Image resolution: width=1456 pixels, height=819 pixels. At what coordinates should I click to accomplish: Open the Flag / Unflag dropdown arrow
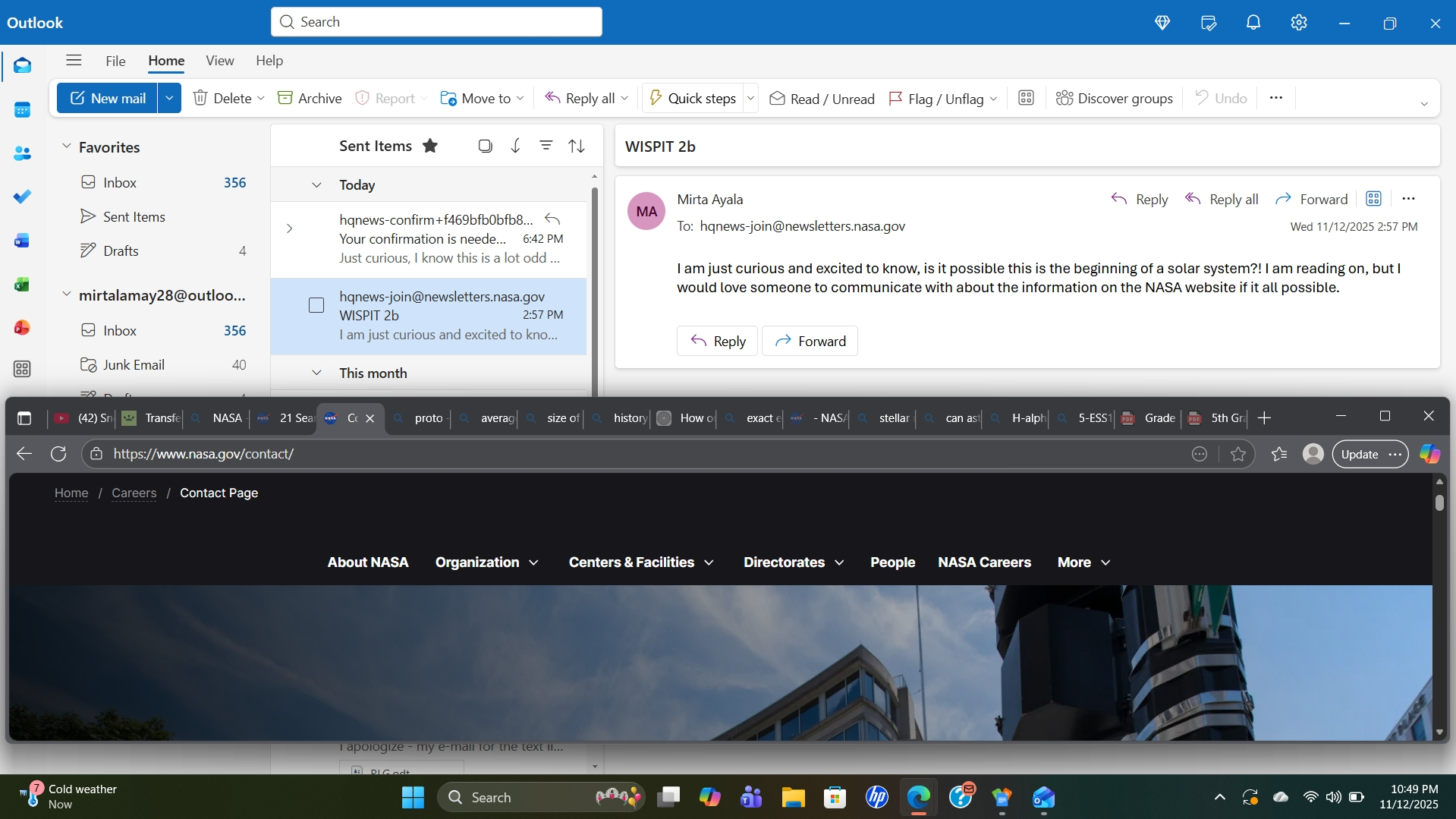(x=994, y=99)
